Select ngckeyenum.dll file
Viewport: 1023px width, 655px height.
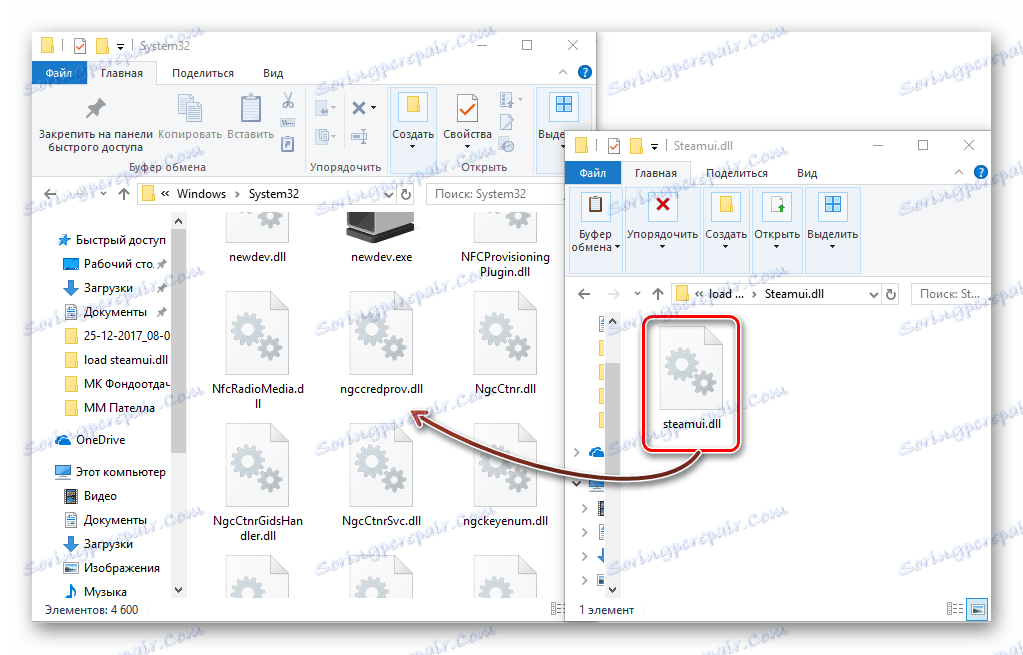pos(506,476)
